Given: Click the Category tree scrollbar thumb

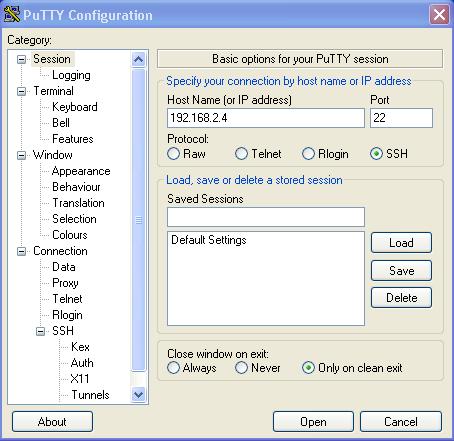Looking at the screenshot, I should pos(138,220).
